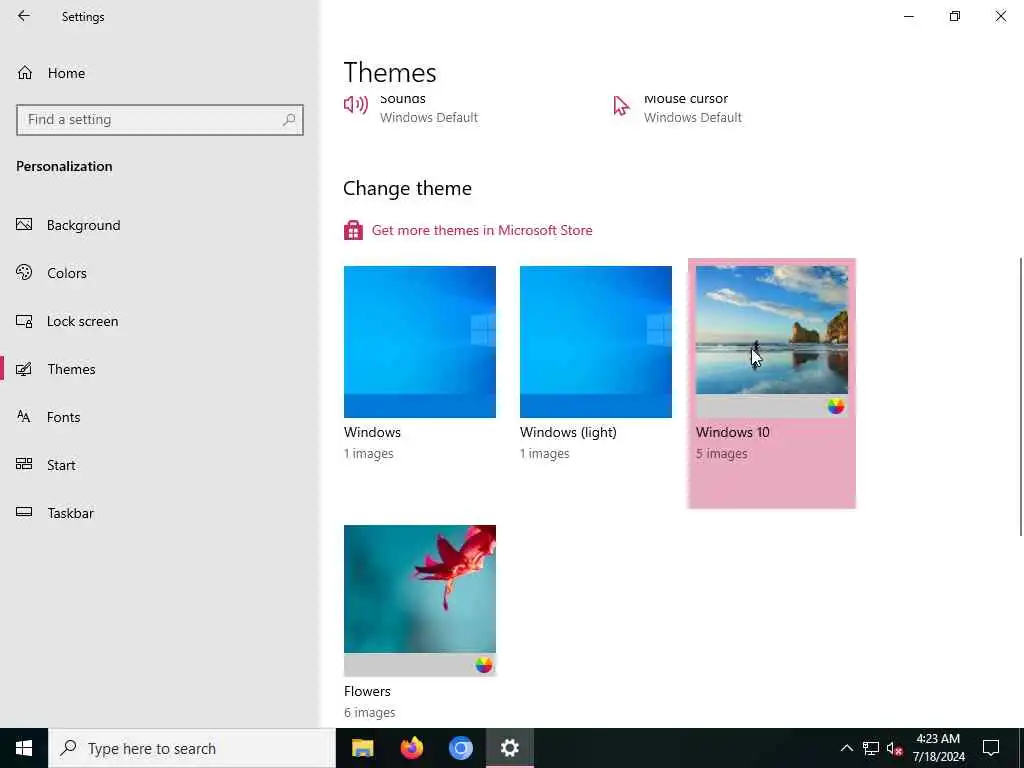This screenshot has width=1024, height=768.
Task: Apply the Windows theme thumbnail
Action: [x=420, y=342]
